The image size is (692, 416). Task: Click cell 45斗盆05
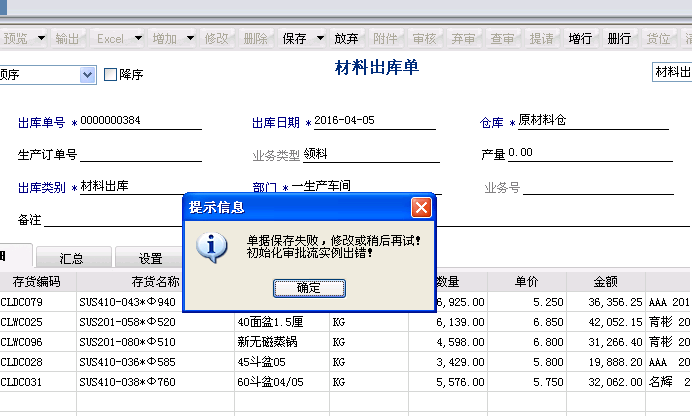pyautogui.click(x=282, y=362)
